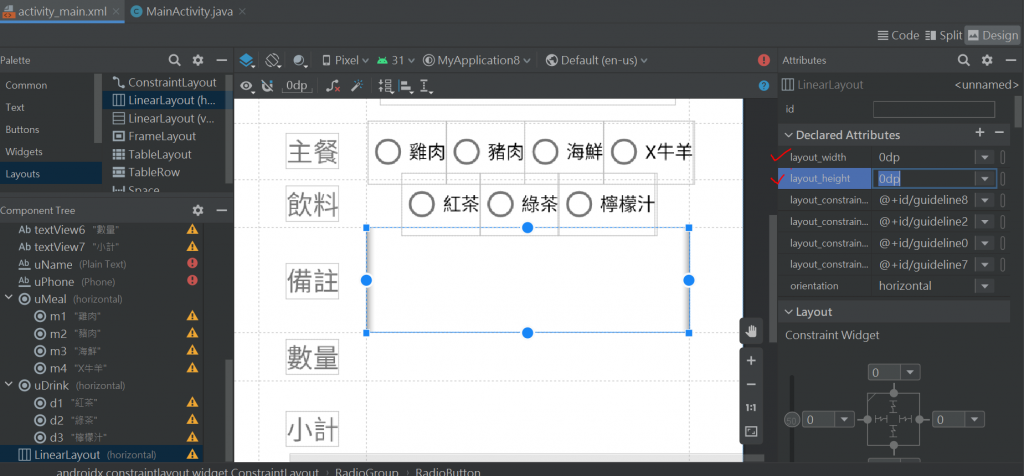
Task: Remove the selected declared attribute with minus
Action: 999,133
